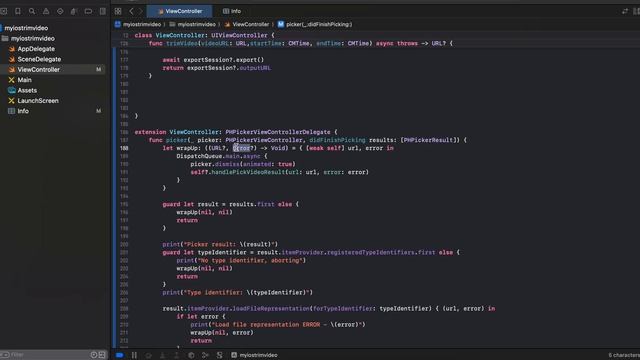This screenshot has height=360, width=640.
Task: Open the Issue navigator warning icon
Action: click(46, 11)
